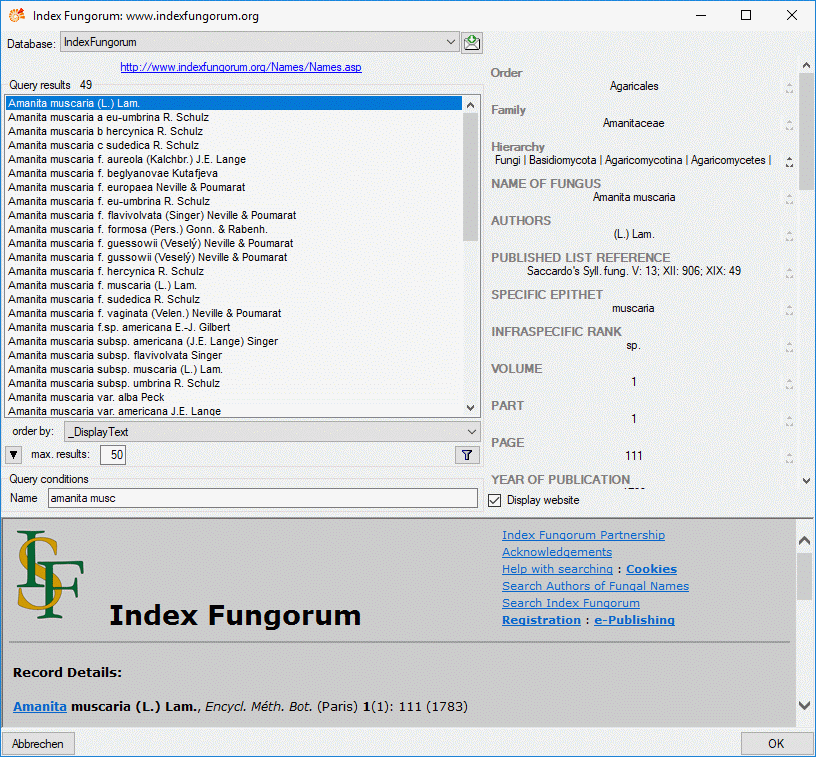Screen dimensions: 816x757
Task: Select Amanita muscaria subsp. americana row
Action: 234,341
